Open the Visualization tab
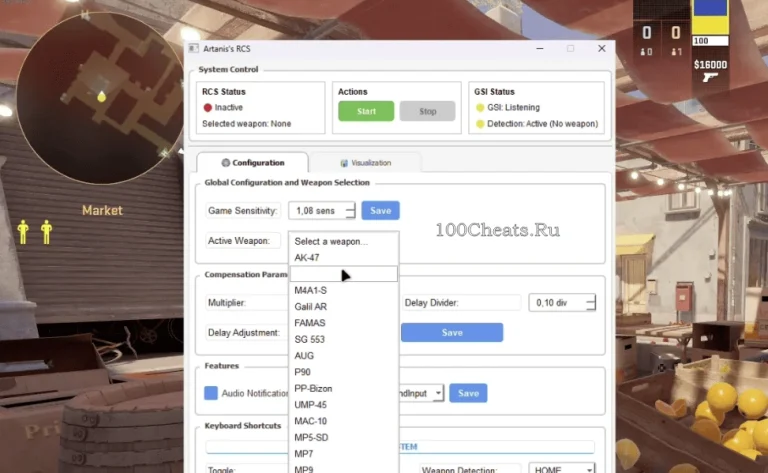The image size is (768, 473). point(365,163)
